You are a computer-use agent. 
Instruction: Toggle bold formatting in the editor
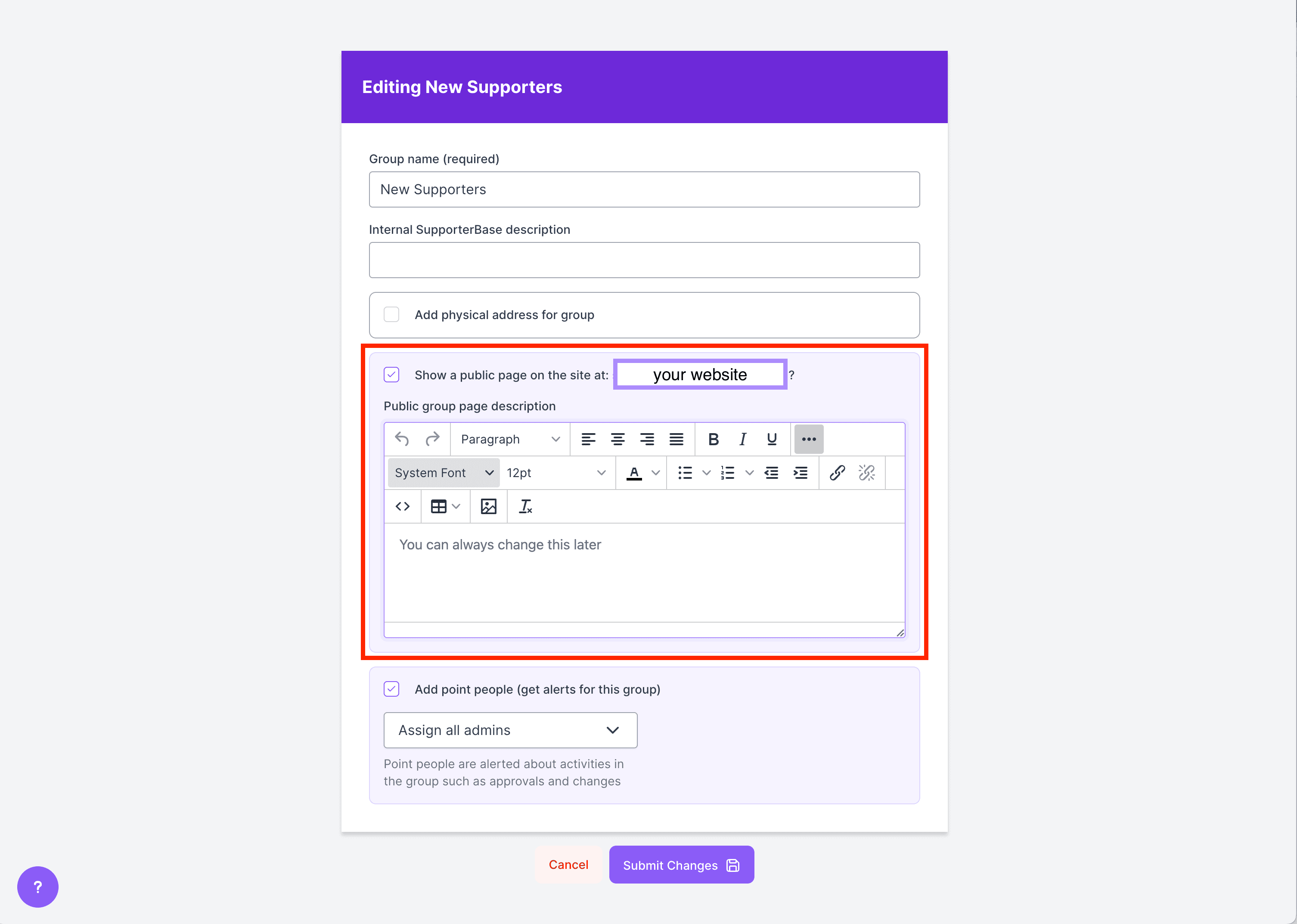tap(714, 439)
